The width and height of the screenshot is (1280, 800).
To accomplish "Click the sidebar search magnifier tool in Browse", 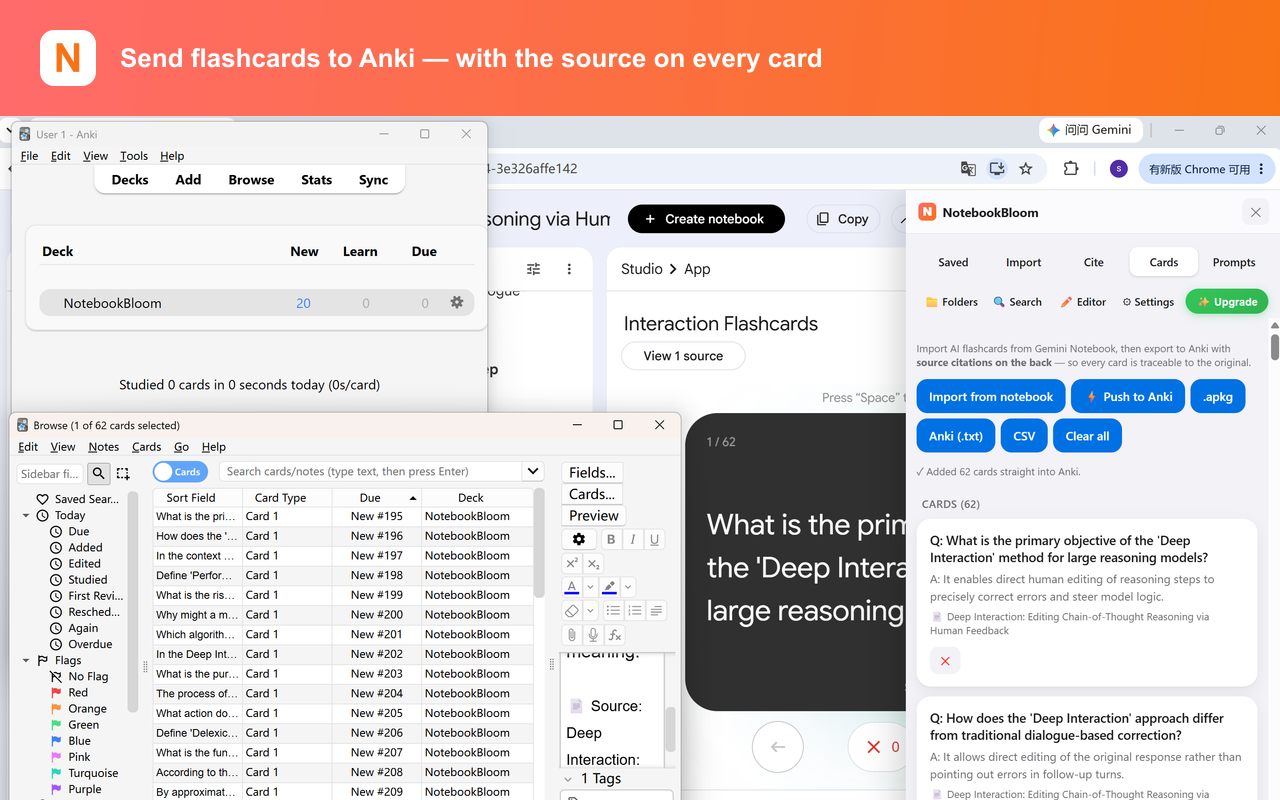I will coord(98,474).
